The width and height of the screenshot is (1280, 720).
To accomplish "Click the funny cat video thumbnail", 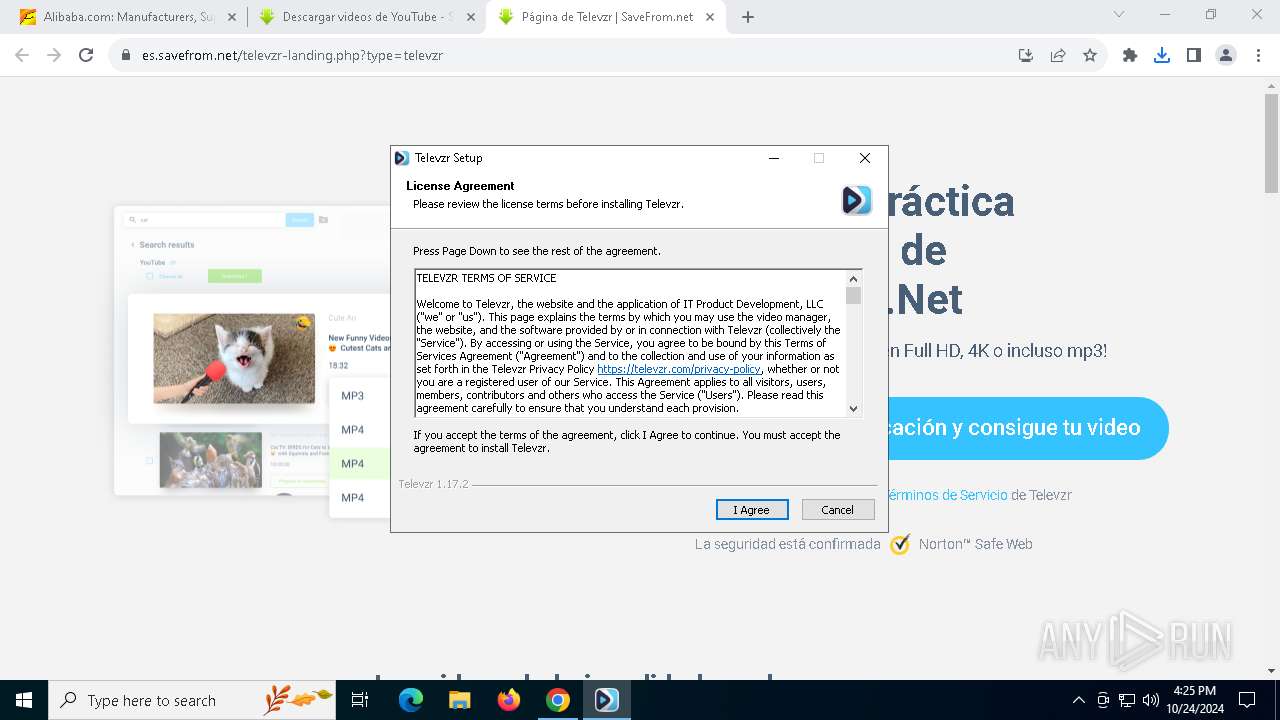I will [234, 359].
